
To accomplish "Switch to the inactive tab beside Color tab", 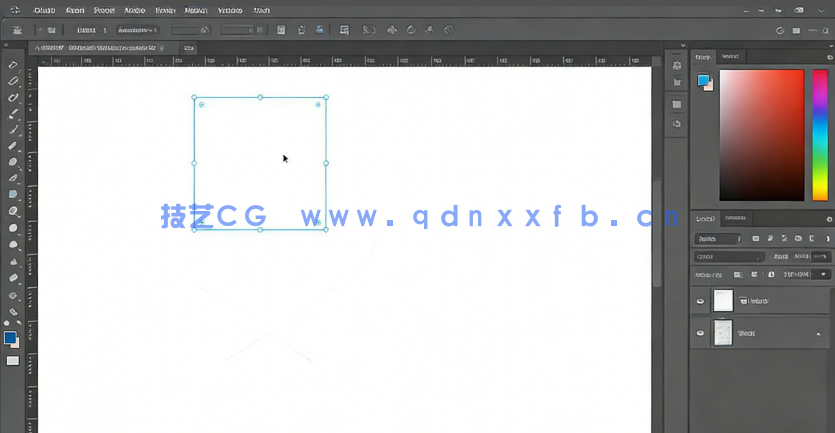I will [x=730, y=56].
